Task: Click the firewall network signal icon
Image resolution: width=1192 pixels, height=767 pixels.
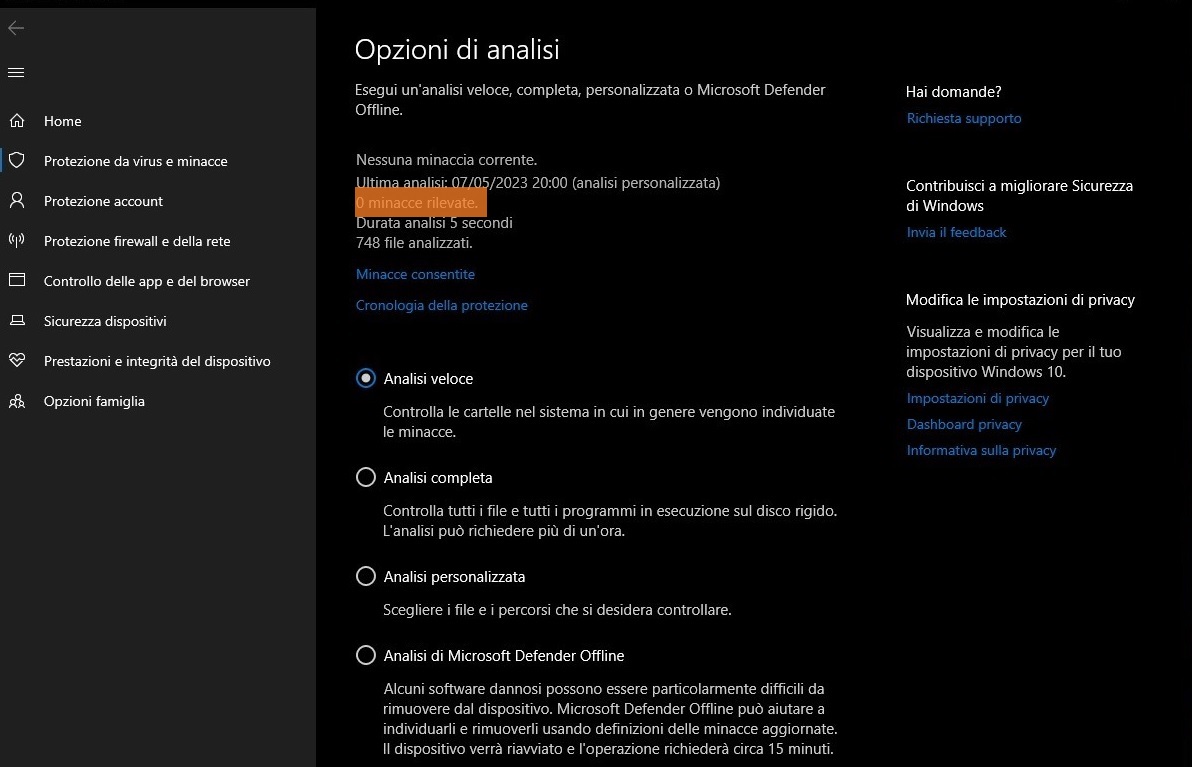Action: point(16,241)
